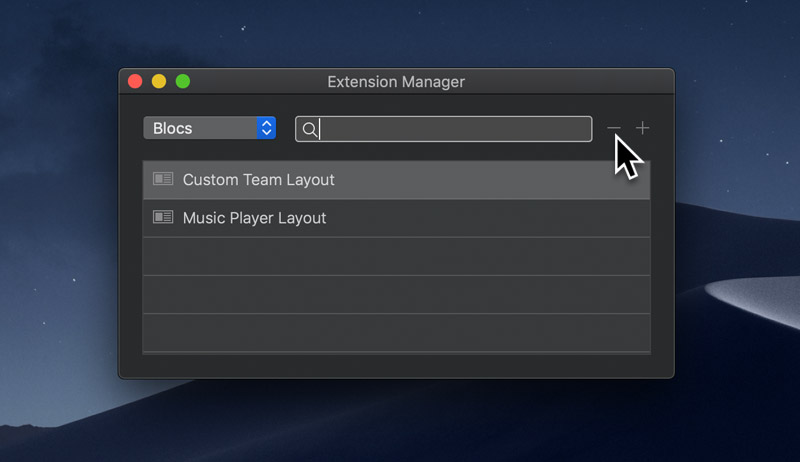Click the magnifying glass search icon
Screen dimensions: 800x462
309,130
